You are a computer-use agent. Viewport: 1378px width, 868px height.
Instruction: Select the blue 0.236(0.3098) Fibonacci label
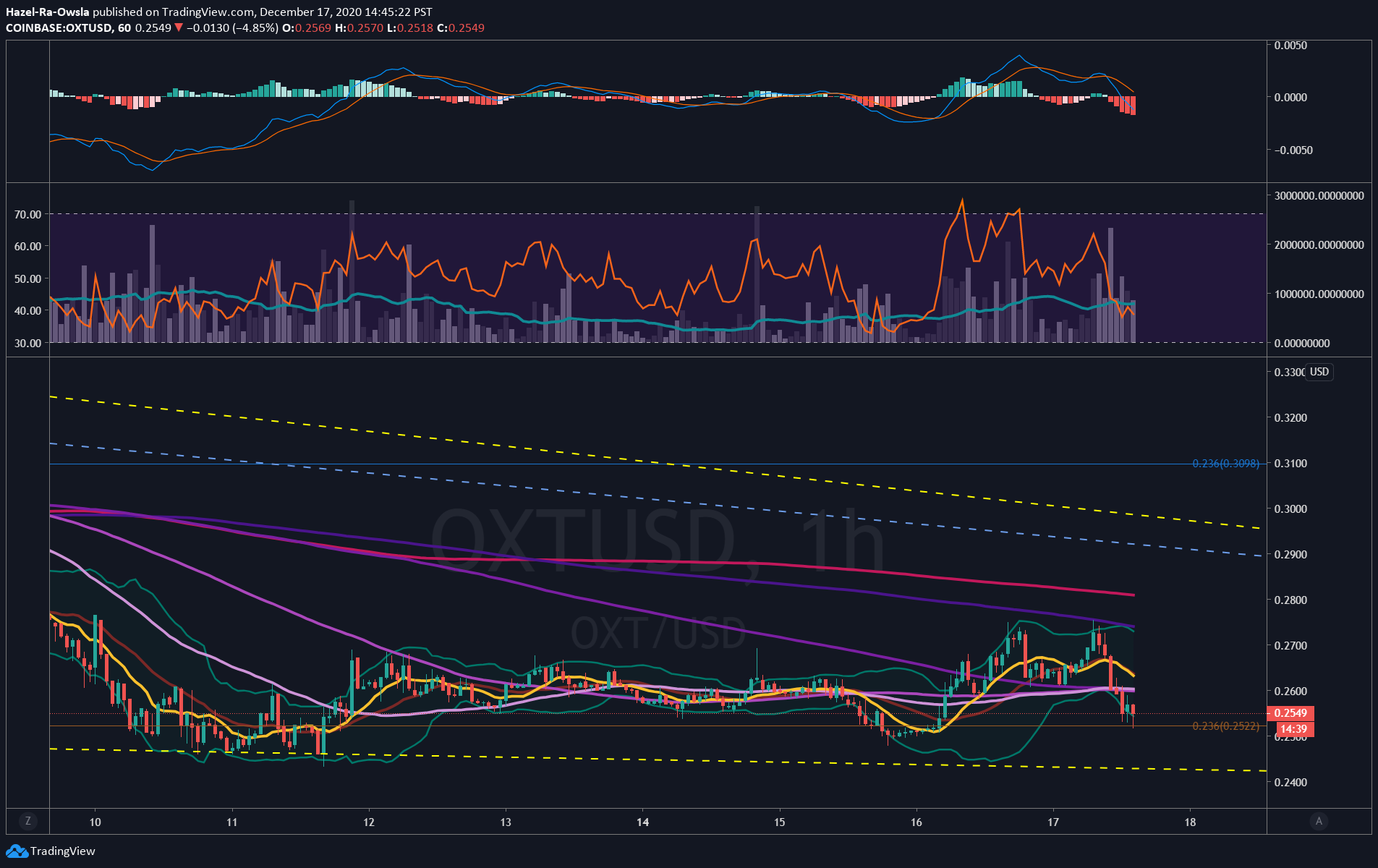[x=1225, y=464]
